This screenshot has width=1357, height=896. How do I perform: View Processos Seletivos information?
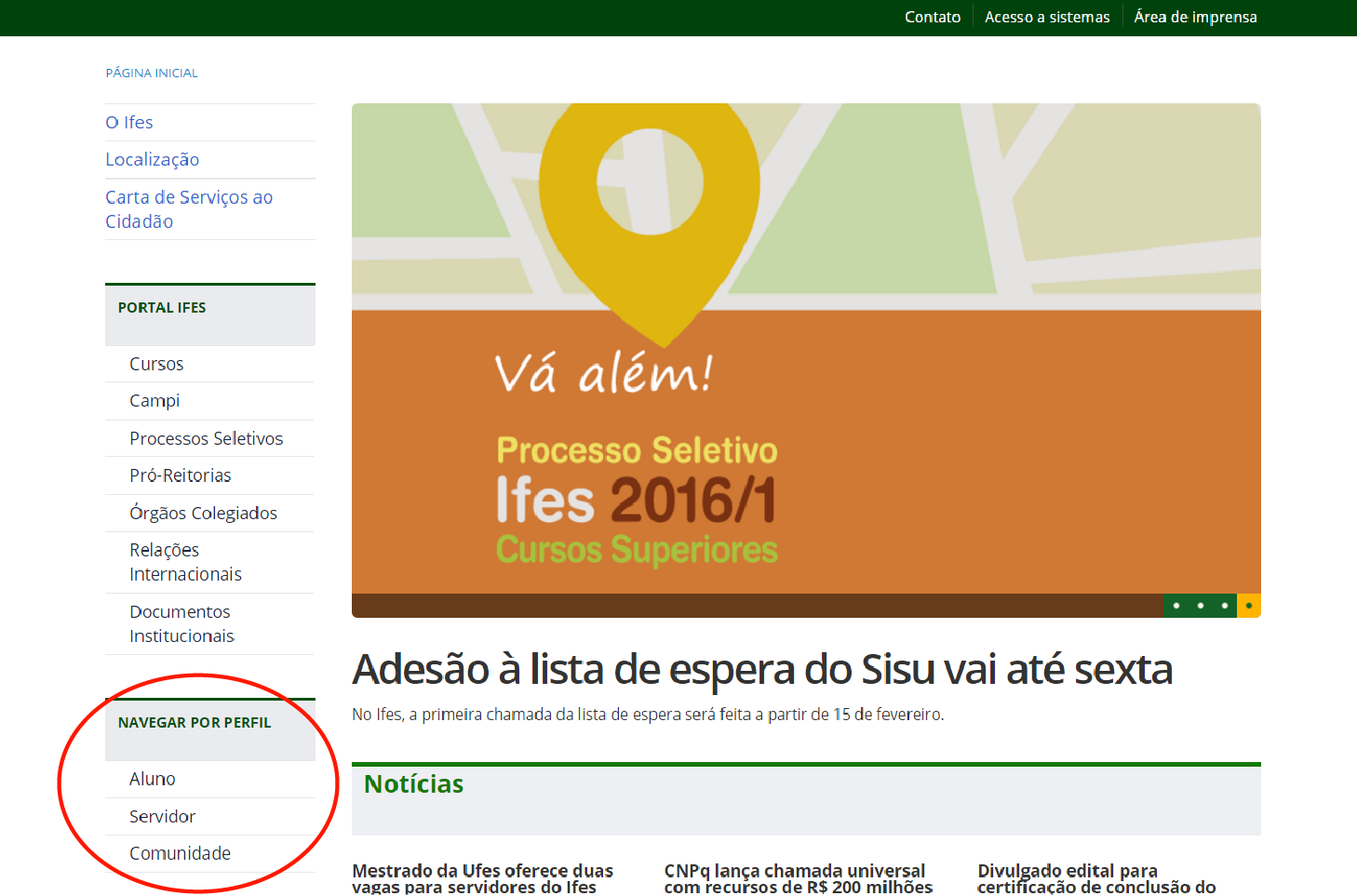click(207, 437)
